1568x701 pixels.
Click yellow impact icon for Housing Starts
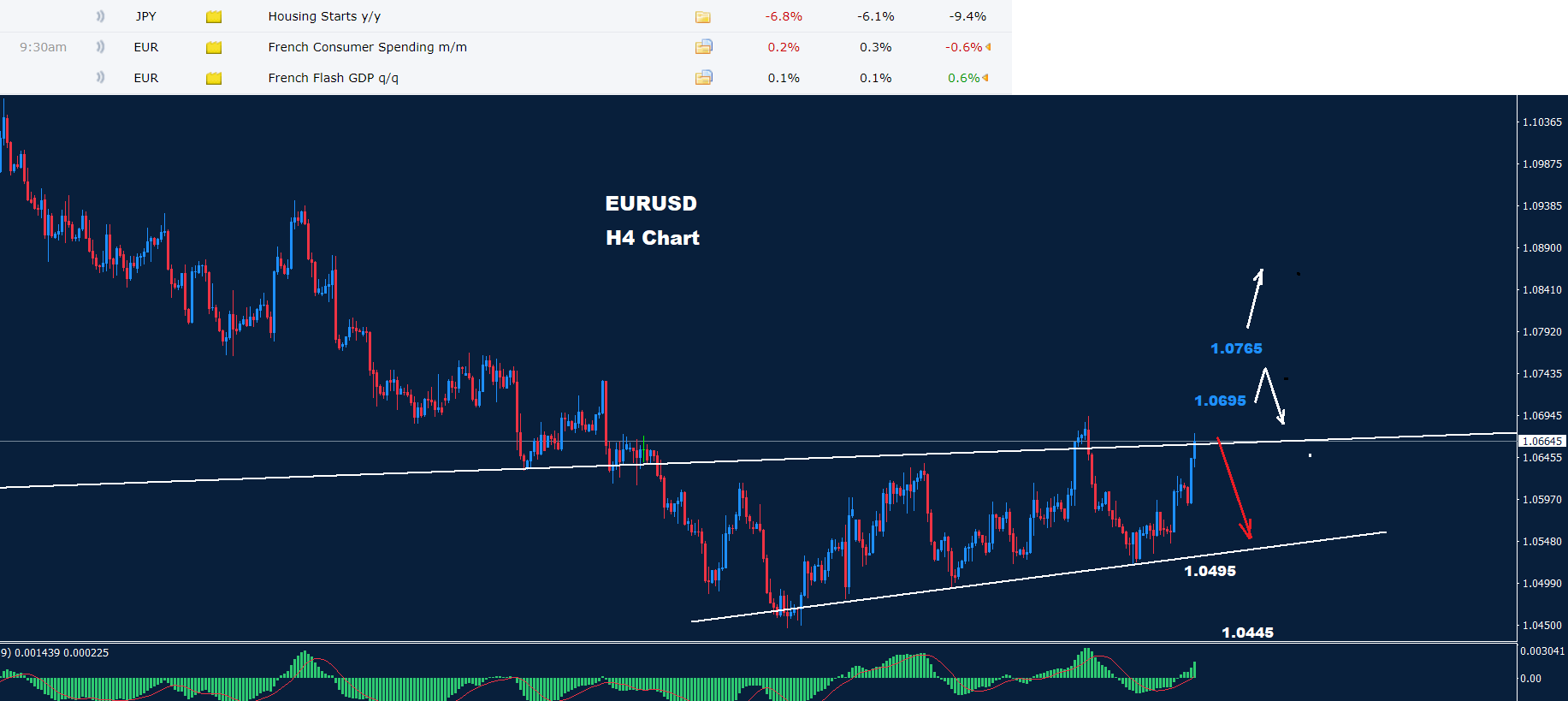point(214,17)
